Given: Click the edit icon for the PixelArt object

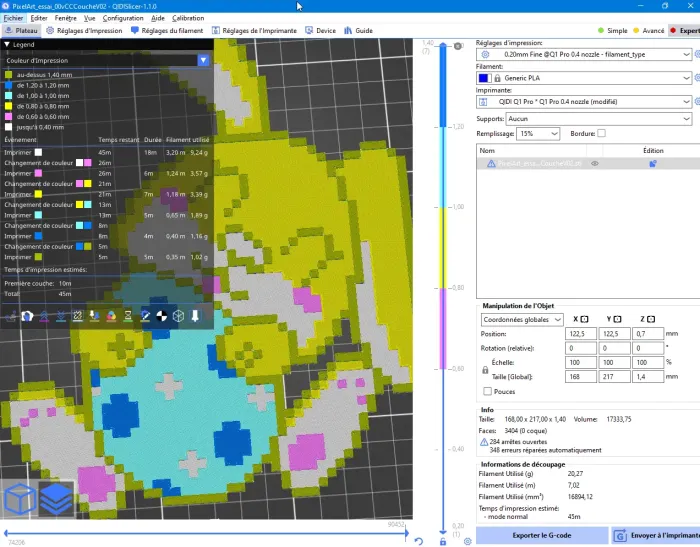Looking at the screenshot, I should tap(653, 163).
